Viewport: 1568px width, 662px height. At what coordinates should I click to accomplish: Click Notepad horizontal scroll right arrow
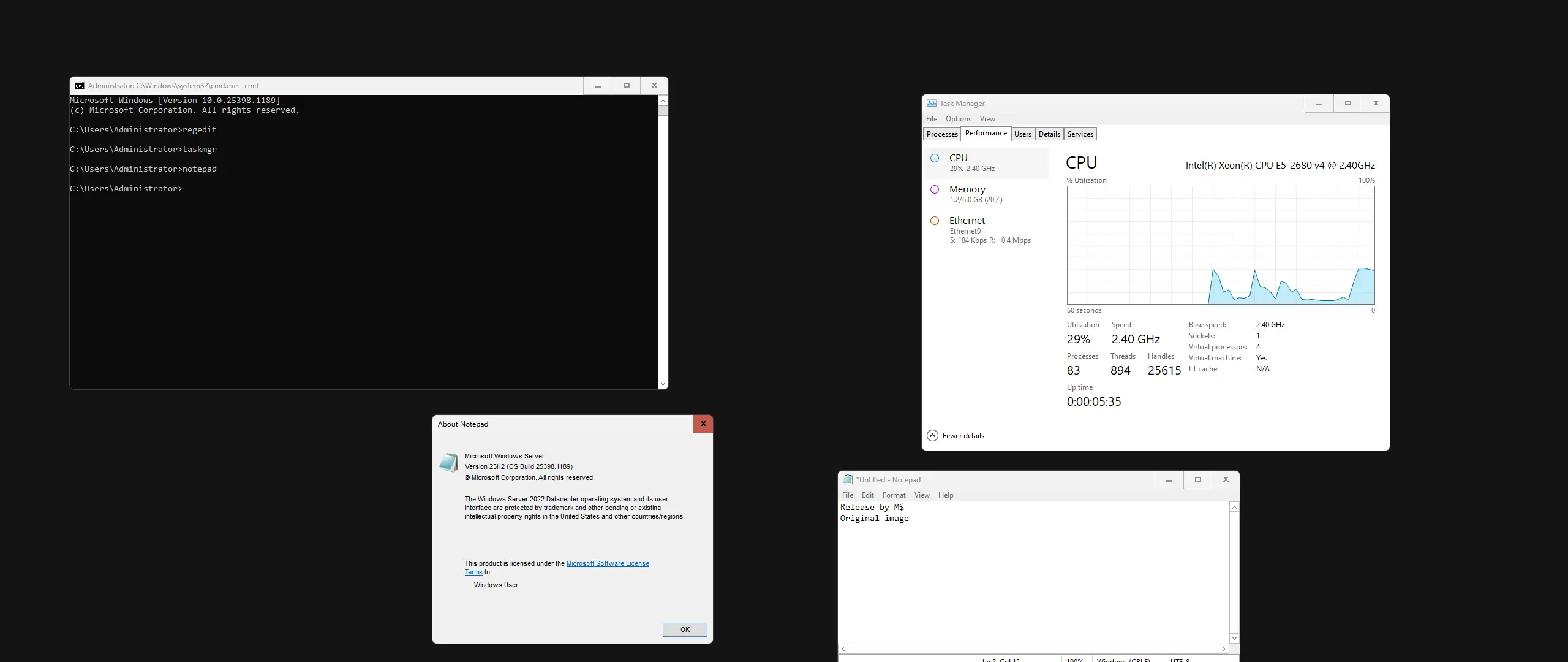click(1224, 649)
